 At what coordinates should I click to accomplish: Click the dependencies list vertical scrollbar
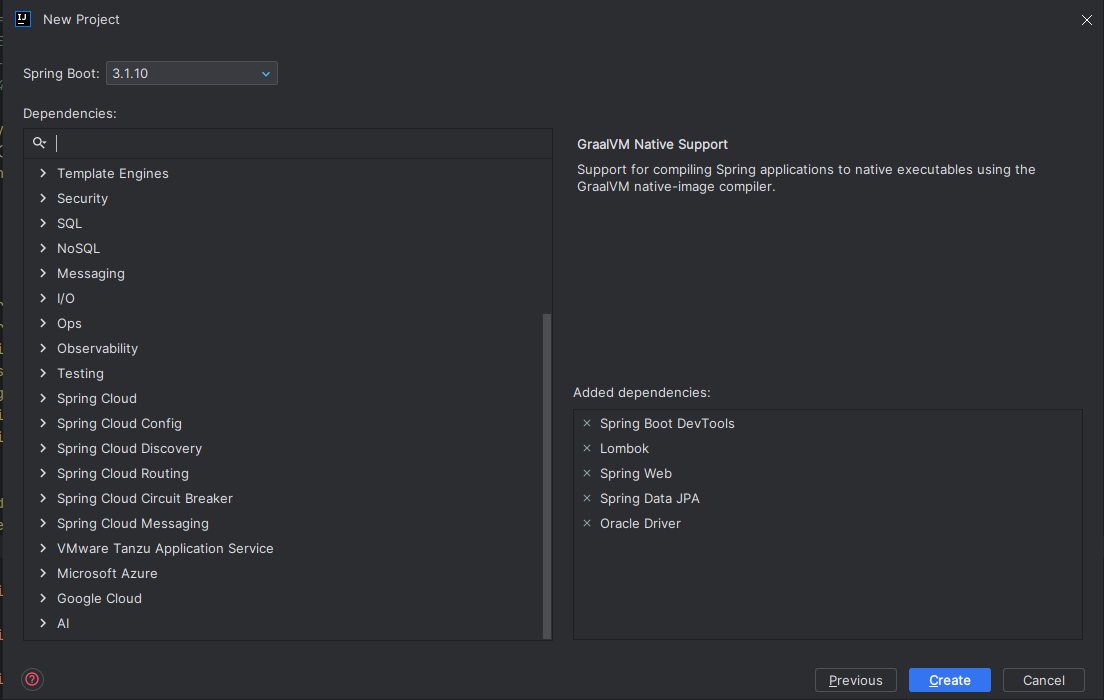tap(546, 475)
